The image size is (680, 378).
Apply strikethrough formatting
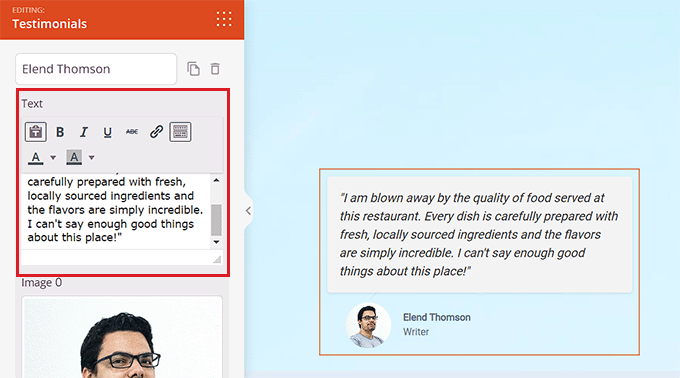click(x=132, y=132)
